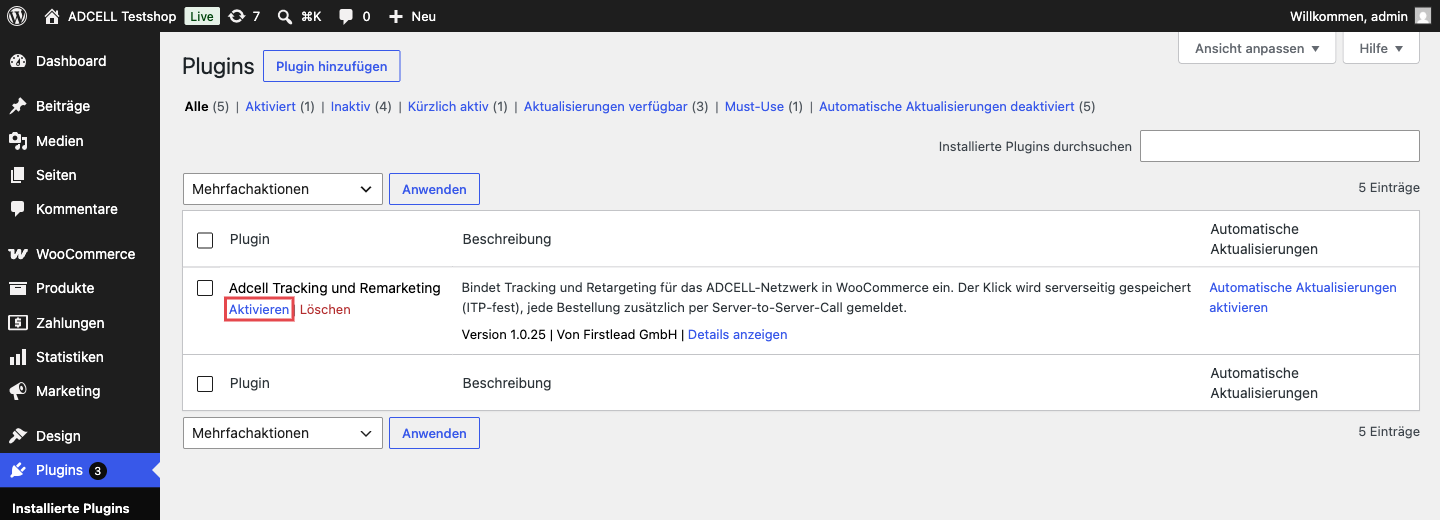Tick the select-all checkbox in table footer
Image resolution: width=1440 pixels, height=520 pixels.
tap(205, 384)
